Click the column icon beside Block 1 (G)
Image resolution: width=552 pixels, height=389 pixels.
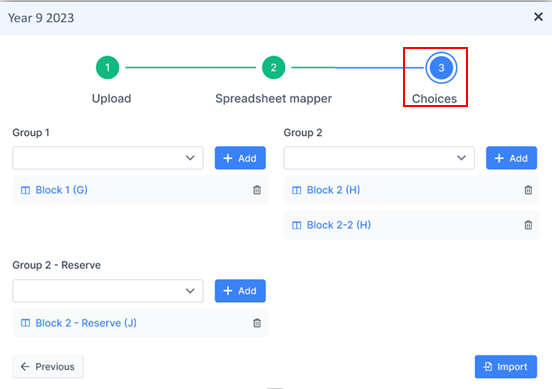[25, 190]
